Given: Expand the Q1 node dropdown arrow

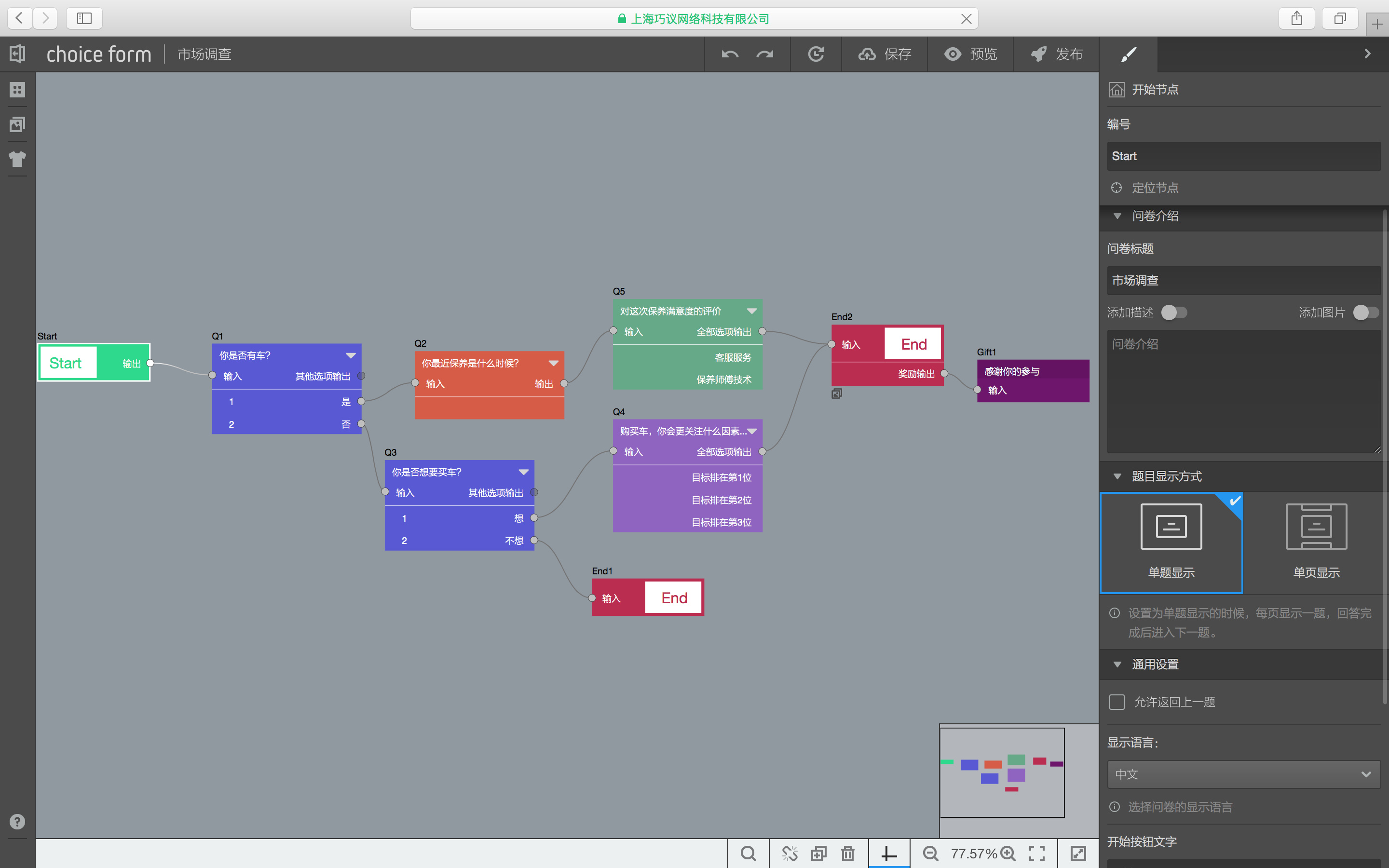Looking at the screenshot, I should [x=351, y=355].
